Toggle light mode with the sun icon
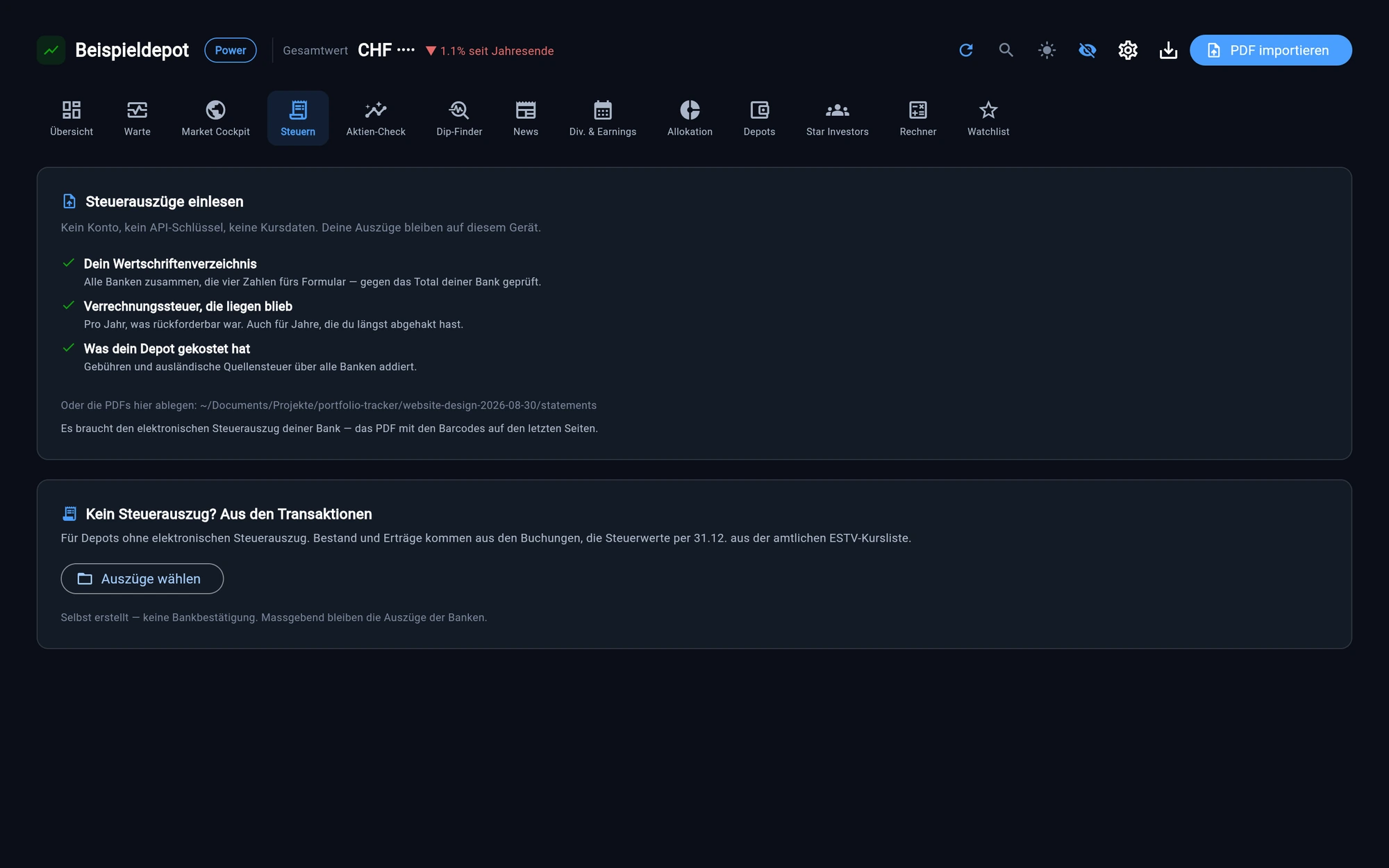Viewport: 1389px width, 868px height. [x=1047, y=50]
